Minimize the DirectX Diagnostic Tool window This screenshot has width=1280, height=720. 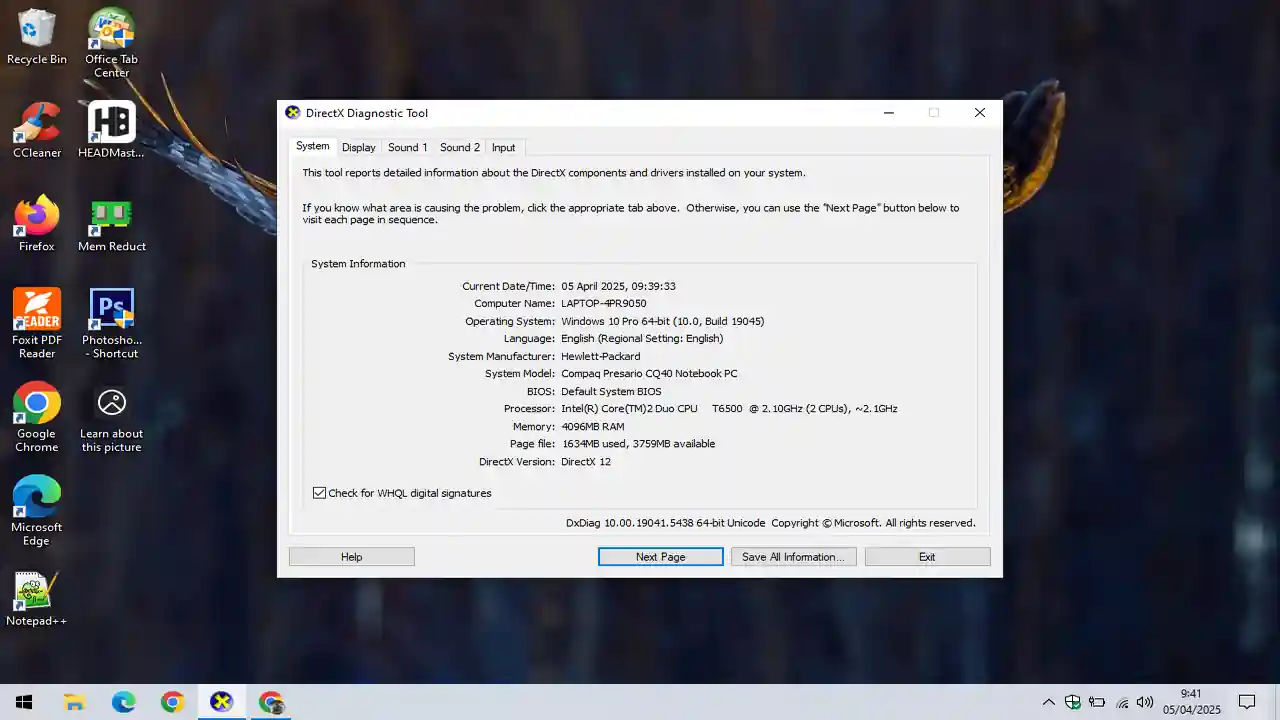click(x=888, y=113)
